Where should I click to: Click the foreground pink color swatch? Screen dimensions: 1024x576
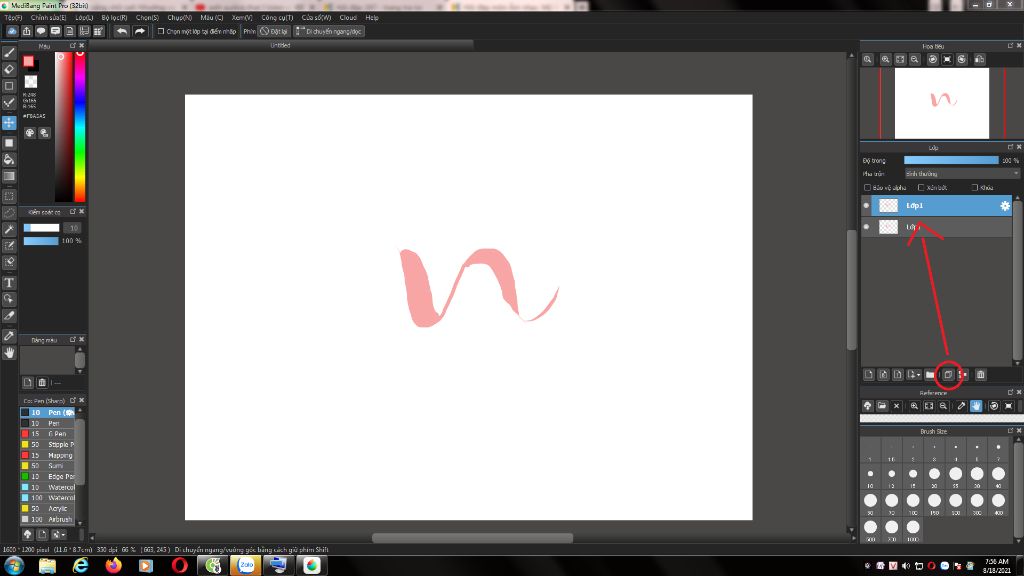[28, 61]
